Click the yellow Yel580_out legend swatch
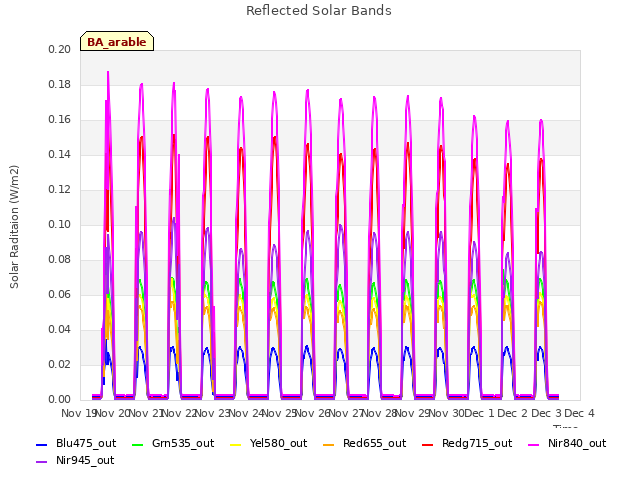The image size is (640, 480). pyautogui.click(x=236, y=444)
